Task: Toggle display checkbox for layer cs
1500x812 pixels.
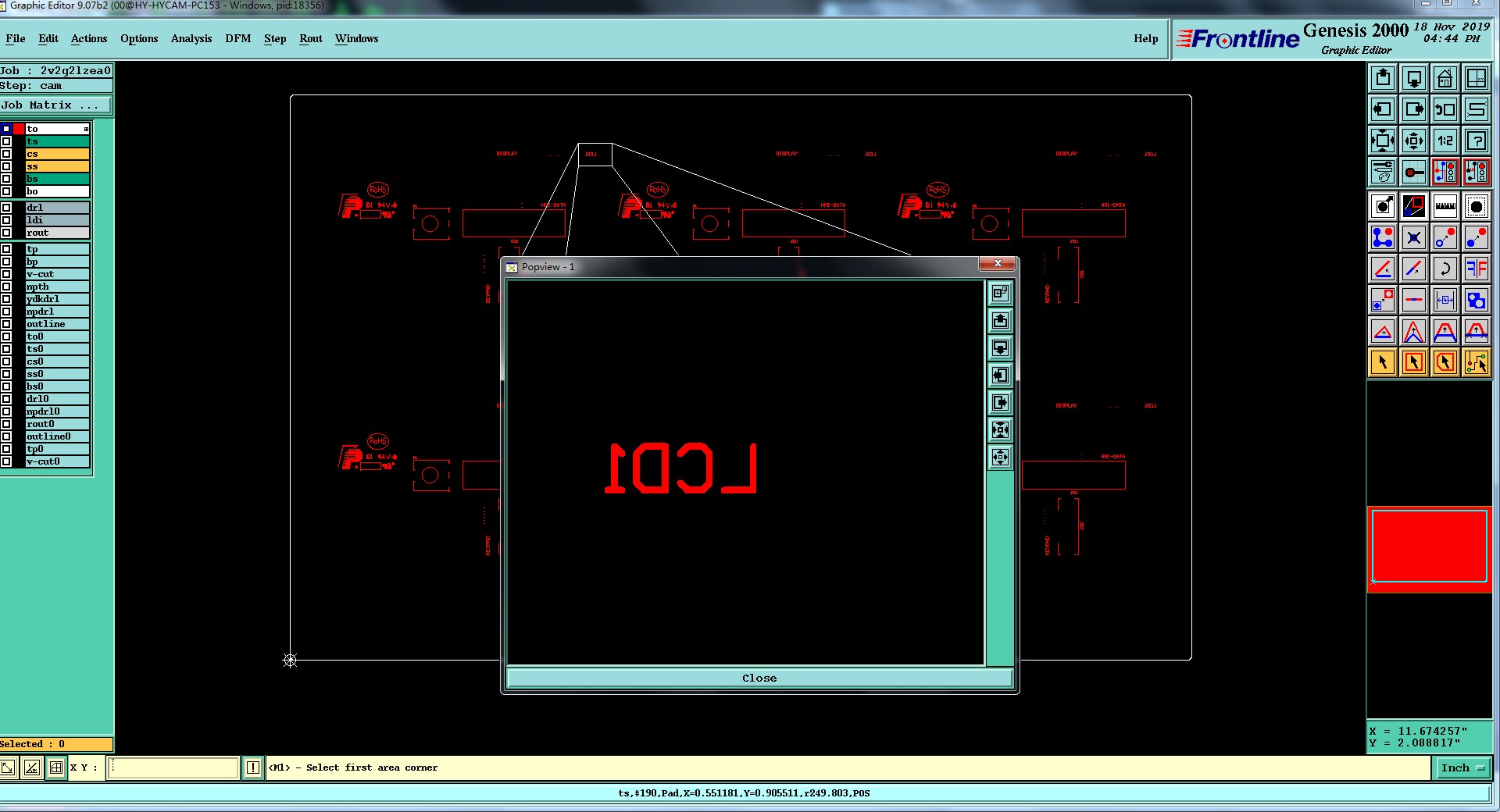Action: pos(6,154)
